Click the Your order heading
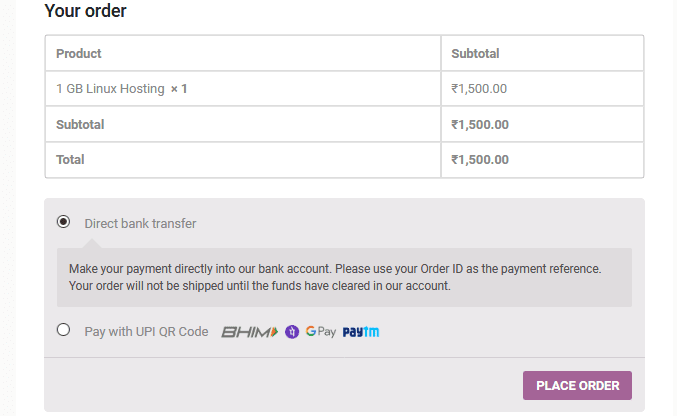 click(86, 12)
